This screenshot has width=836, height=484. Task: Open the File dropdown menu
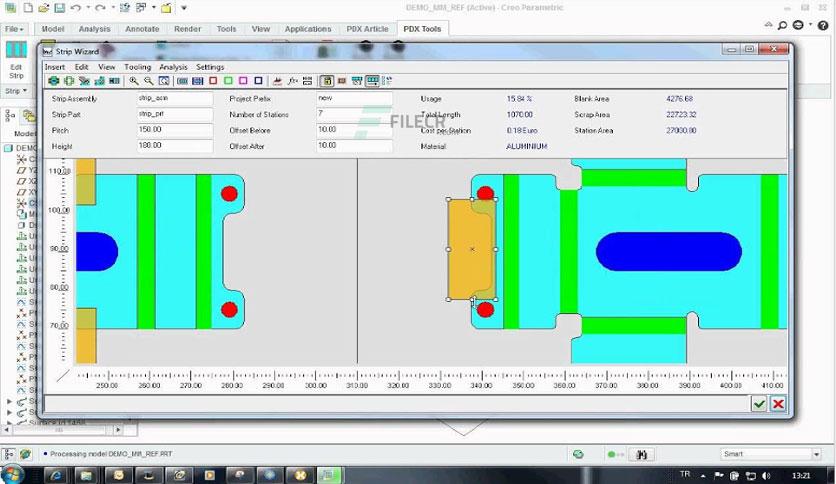tap(14, 29)
